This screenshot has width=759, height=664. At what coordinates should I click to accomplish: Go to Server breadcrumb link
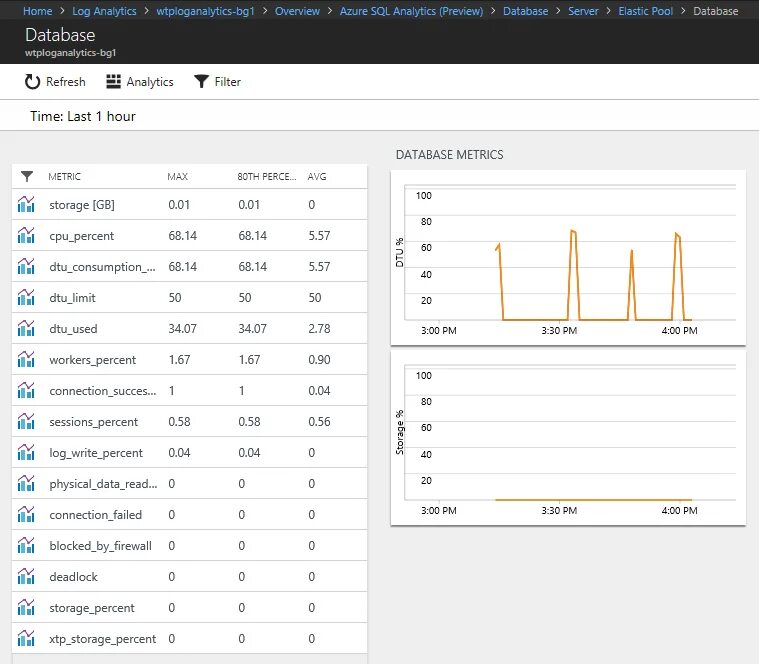pyautogui.click(x=583, y=11)
